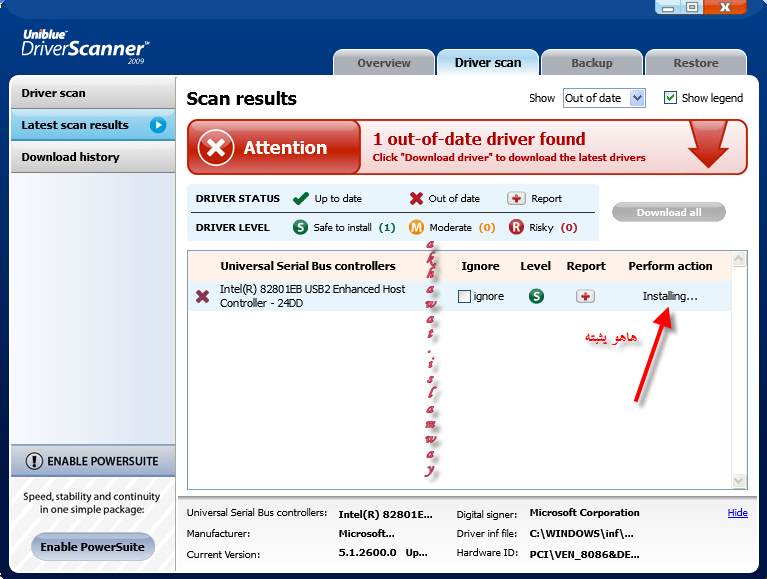
Task: Click the Ignore column header
Action: pos(480,266)
